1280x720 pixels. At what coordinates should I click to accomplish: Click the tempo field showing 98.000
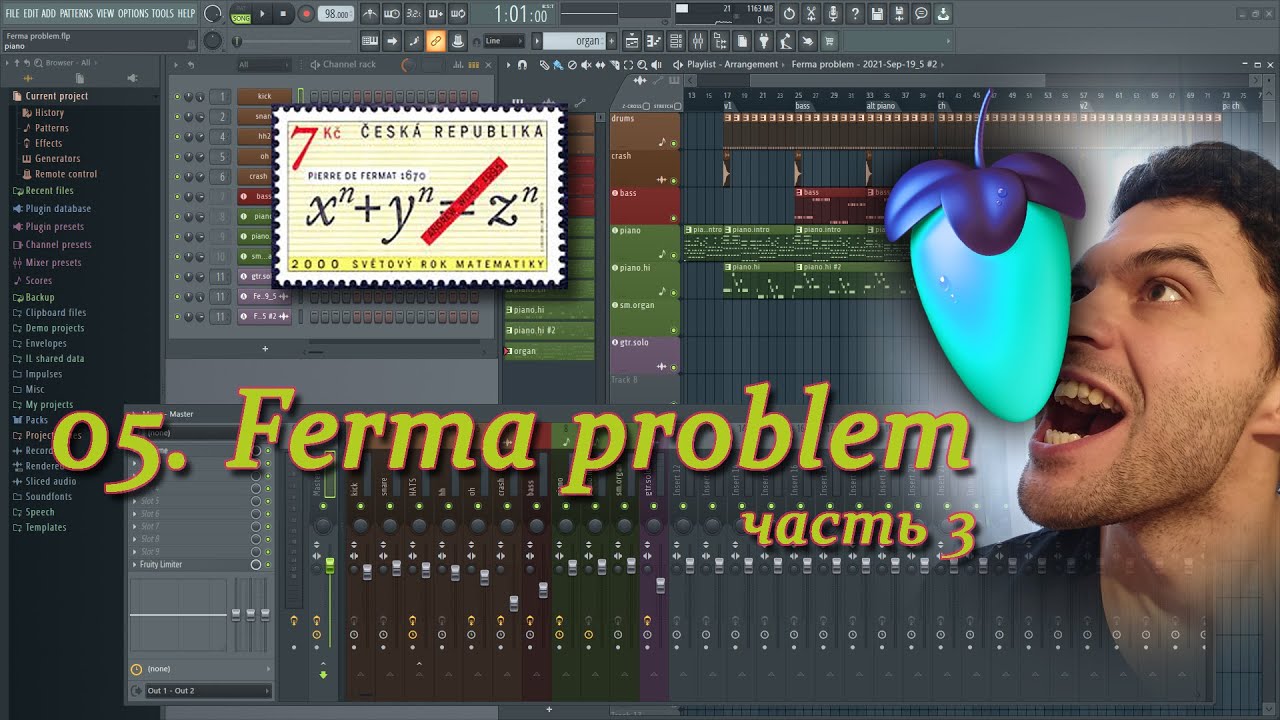point(336,14)
